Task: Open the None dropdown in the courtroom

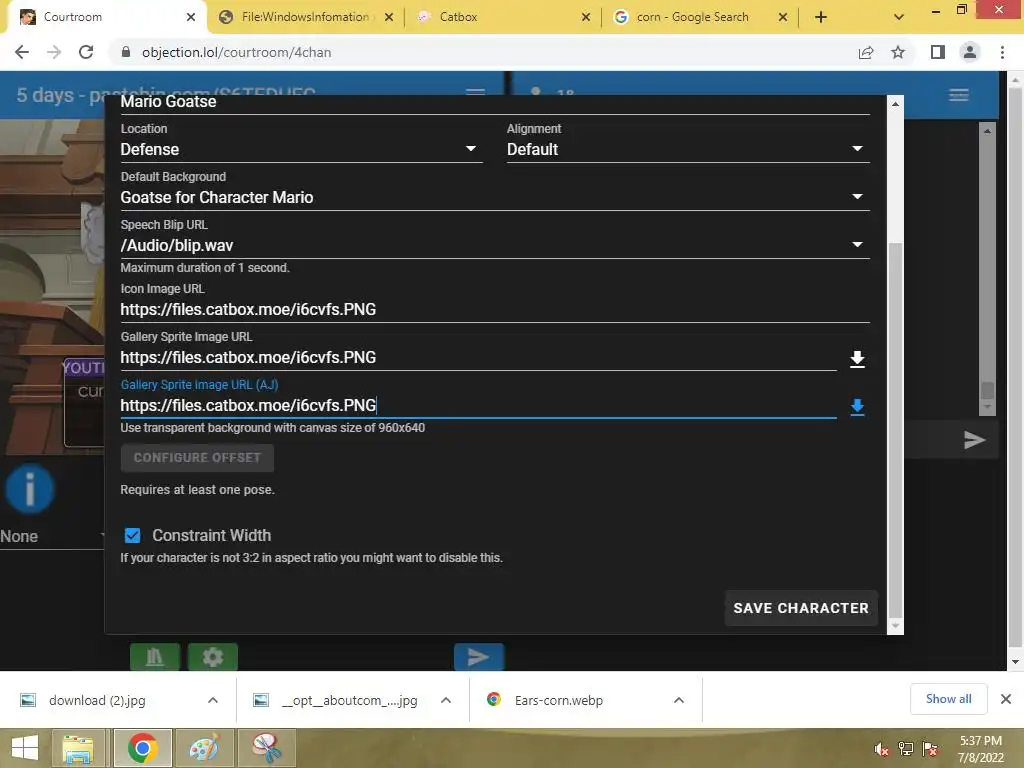Action: (52, 536)
